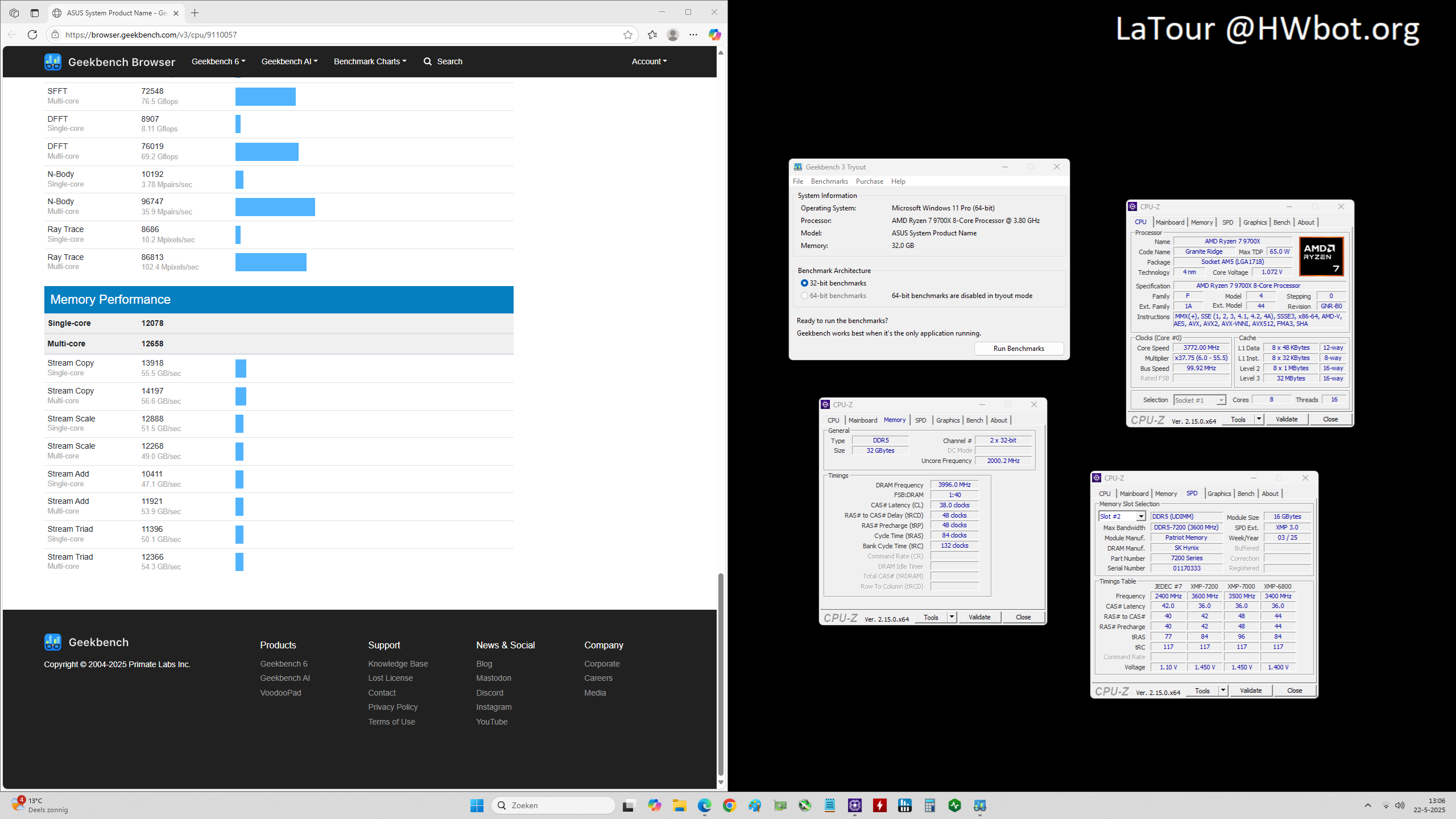Switch to Mainboard tab in CPU-Z CPU window
Image resolution: width=1456 pixels, height=819 pixels.
pos(1170,222)
